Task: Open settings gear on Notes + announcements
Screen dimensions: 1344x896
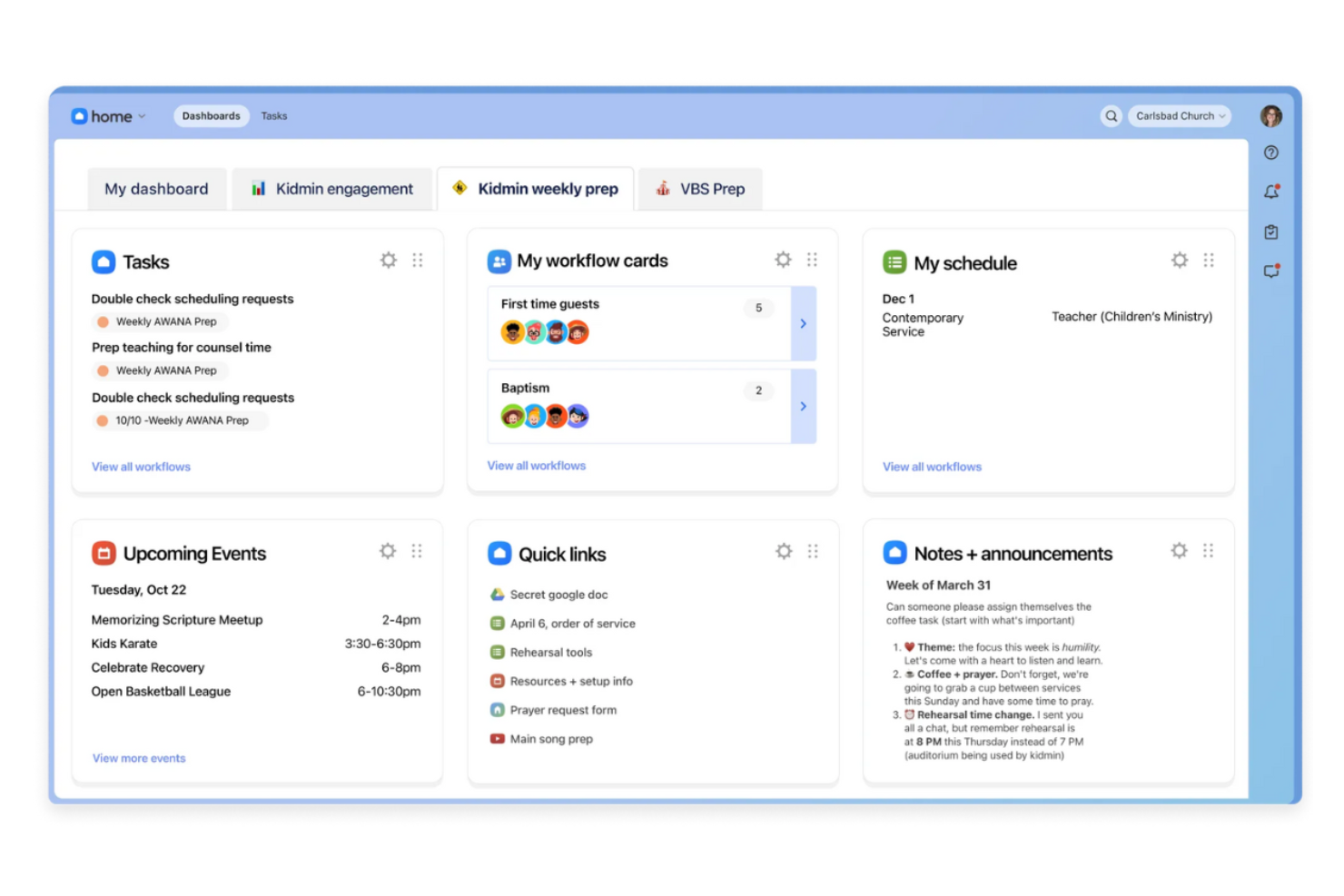Action: coord(1179,550)
